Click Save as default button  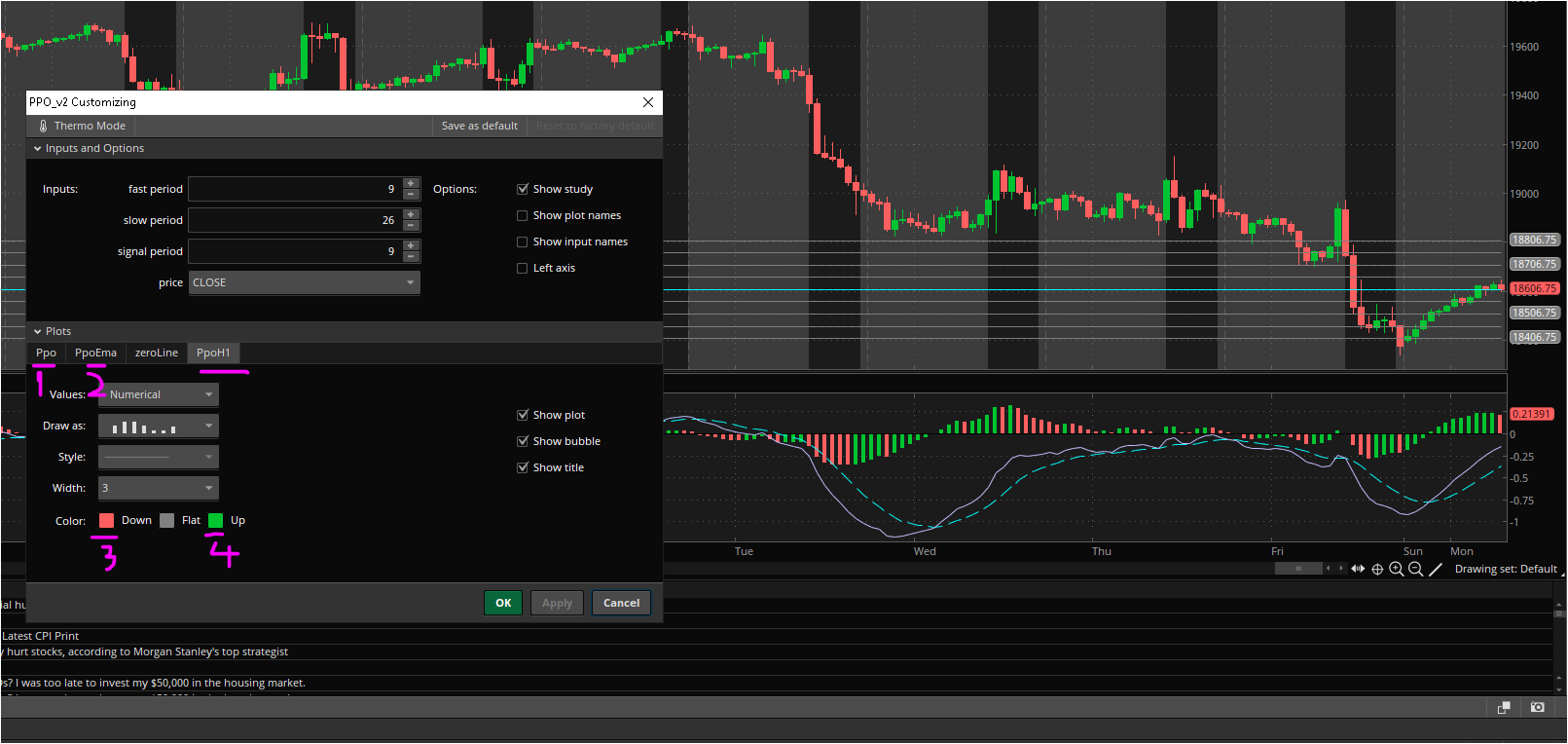(480, 126)
